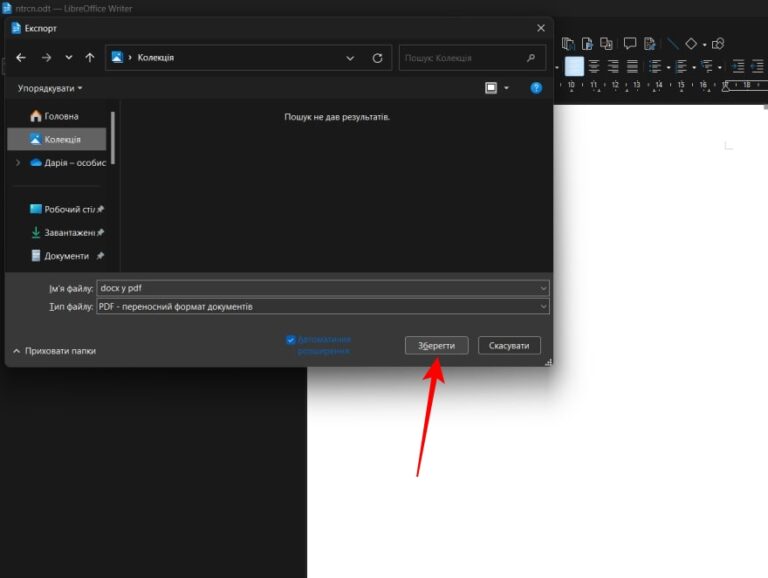Go up one folder level

point(90,58)
